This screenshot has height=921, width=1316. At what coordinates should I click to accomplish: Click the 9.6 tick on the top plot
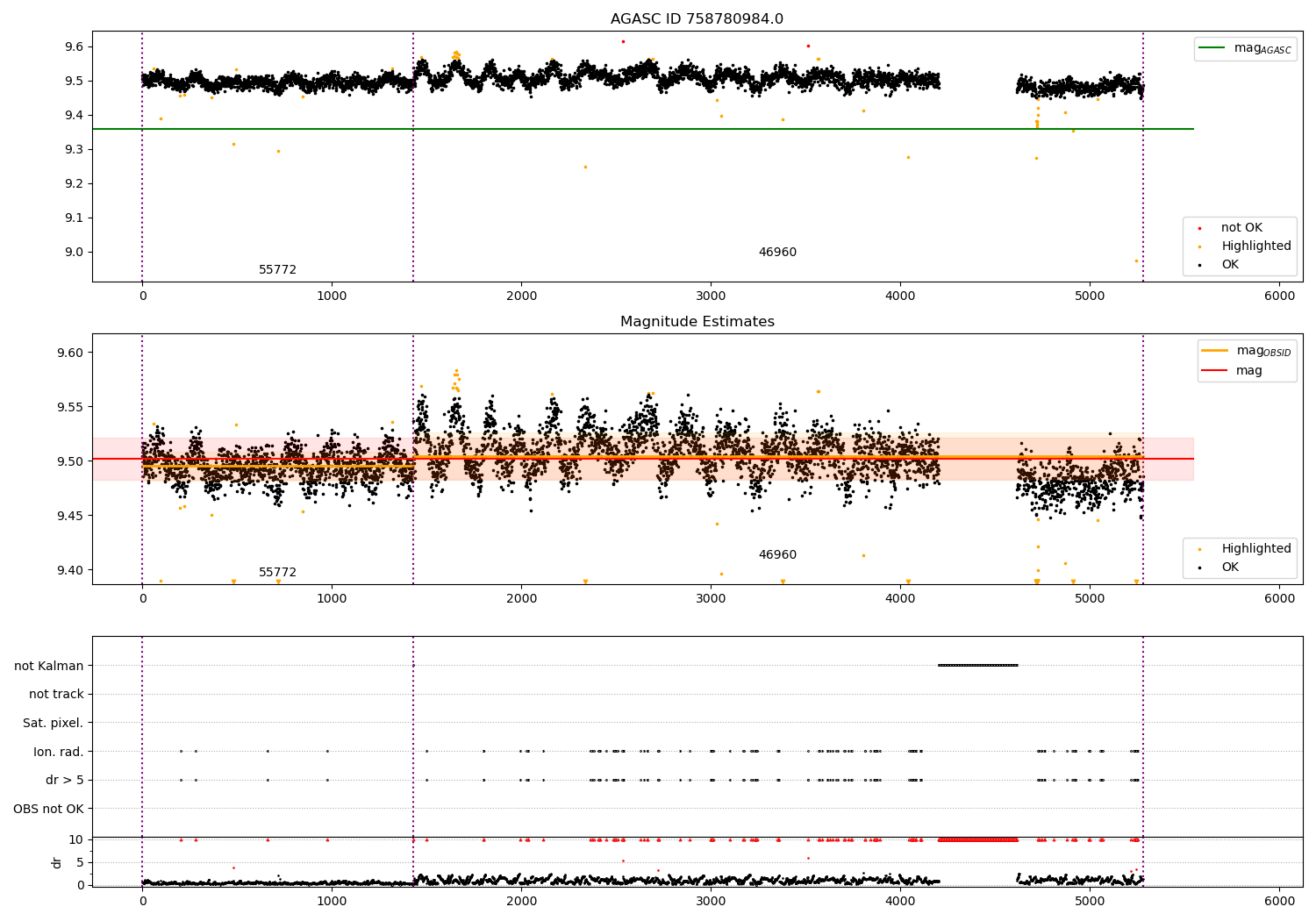click(x=73, y=46)
